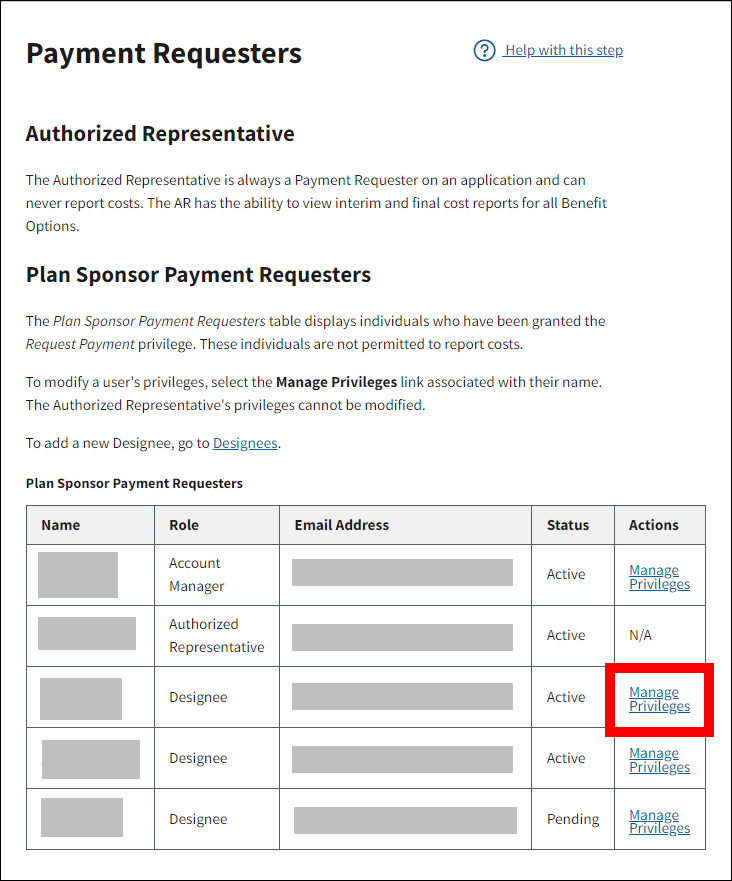The height and width of the screenshot is (881, 732).
Task: Click the Status column header
Action: (568, 525)
